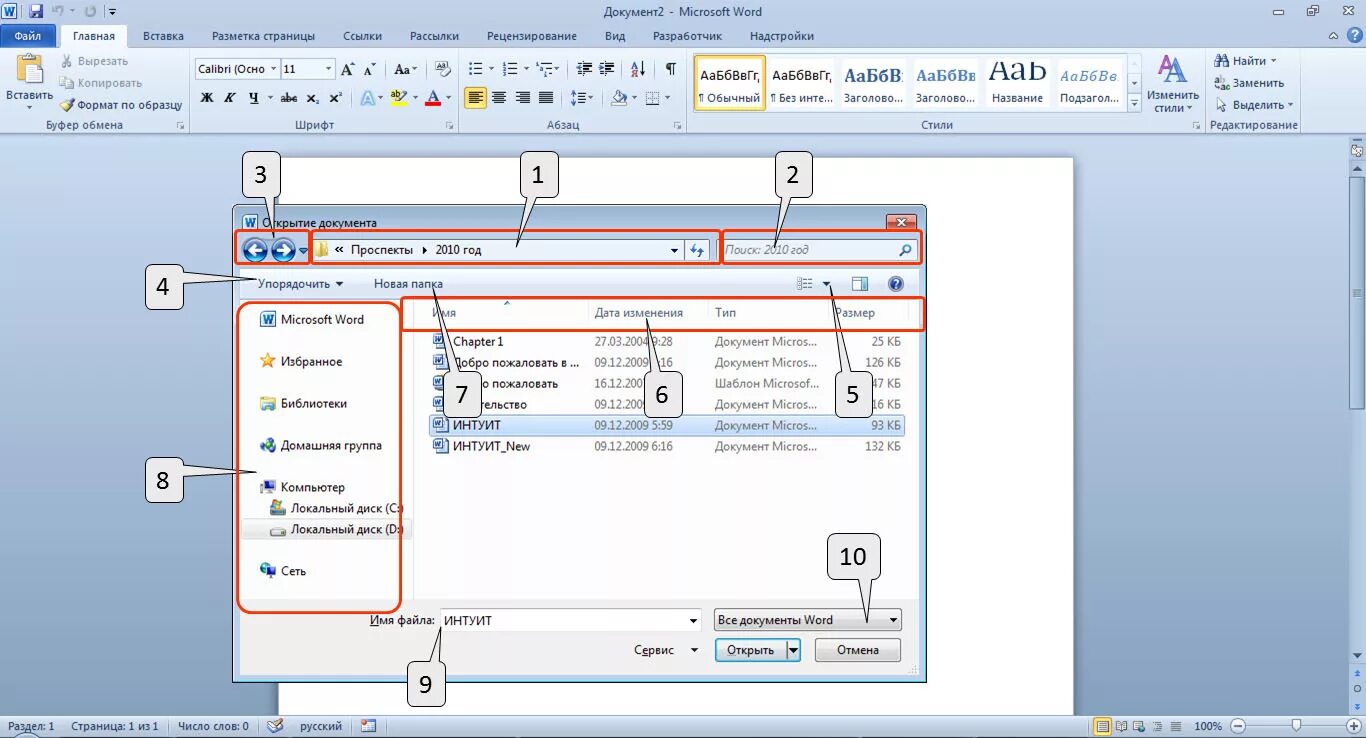Switch to the Вставка ribbon tab
The image size is (1366, 738).
click(163, 36)
